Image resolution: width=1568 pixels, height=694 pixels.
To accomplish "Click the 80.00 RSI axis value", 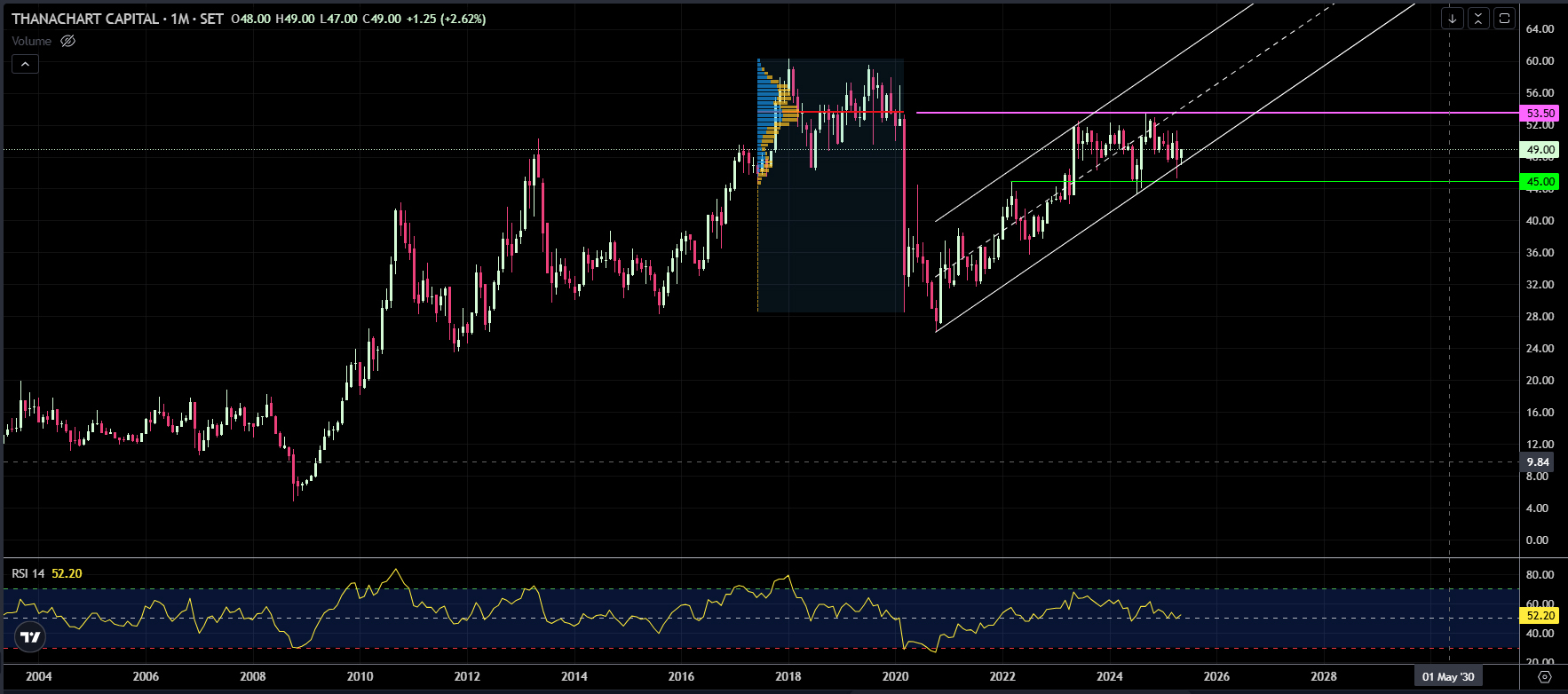I will point(1540,574).
